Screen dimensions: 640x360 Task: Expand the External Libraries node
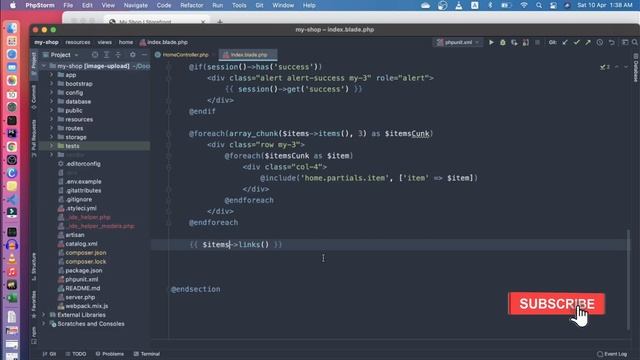click(44, 315)
